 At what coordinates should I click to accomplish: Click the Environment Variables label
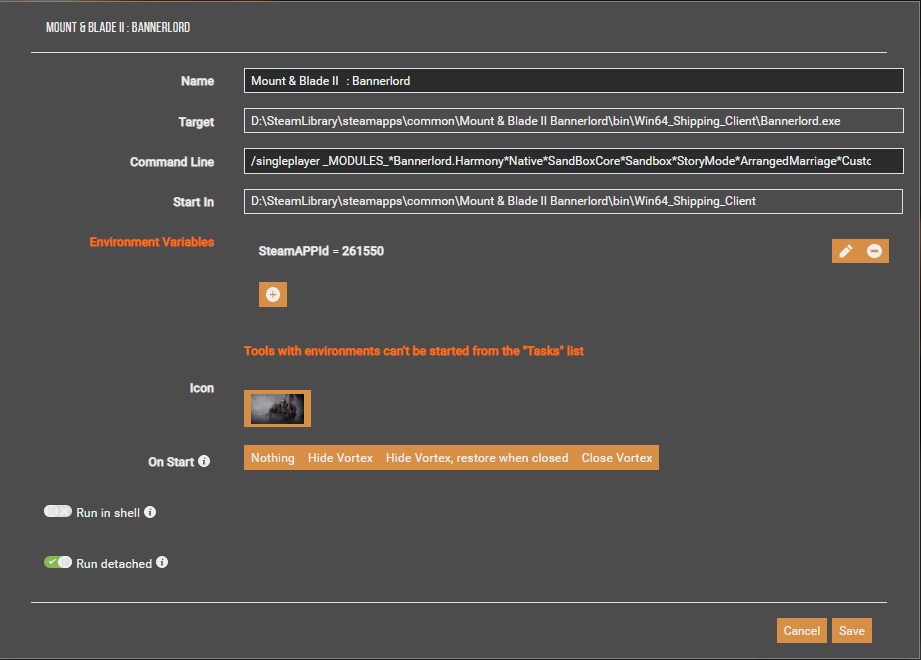pos(152,242)
